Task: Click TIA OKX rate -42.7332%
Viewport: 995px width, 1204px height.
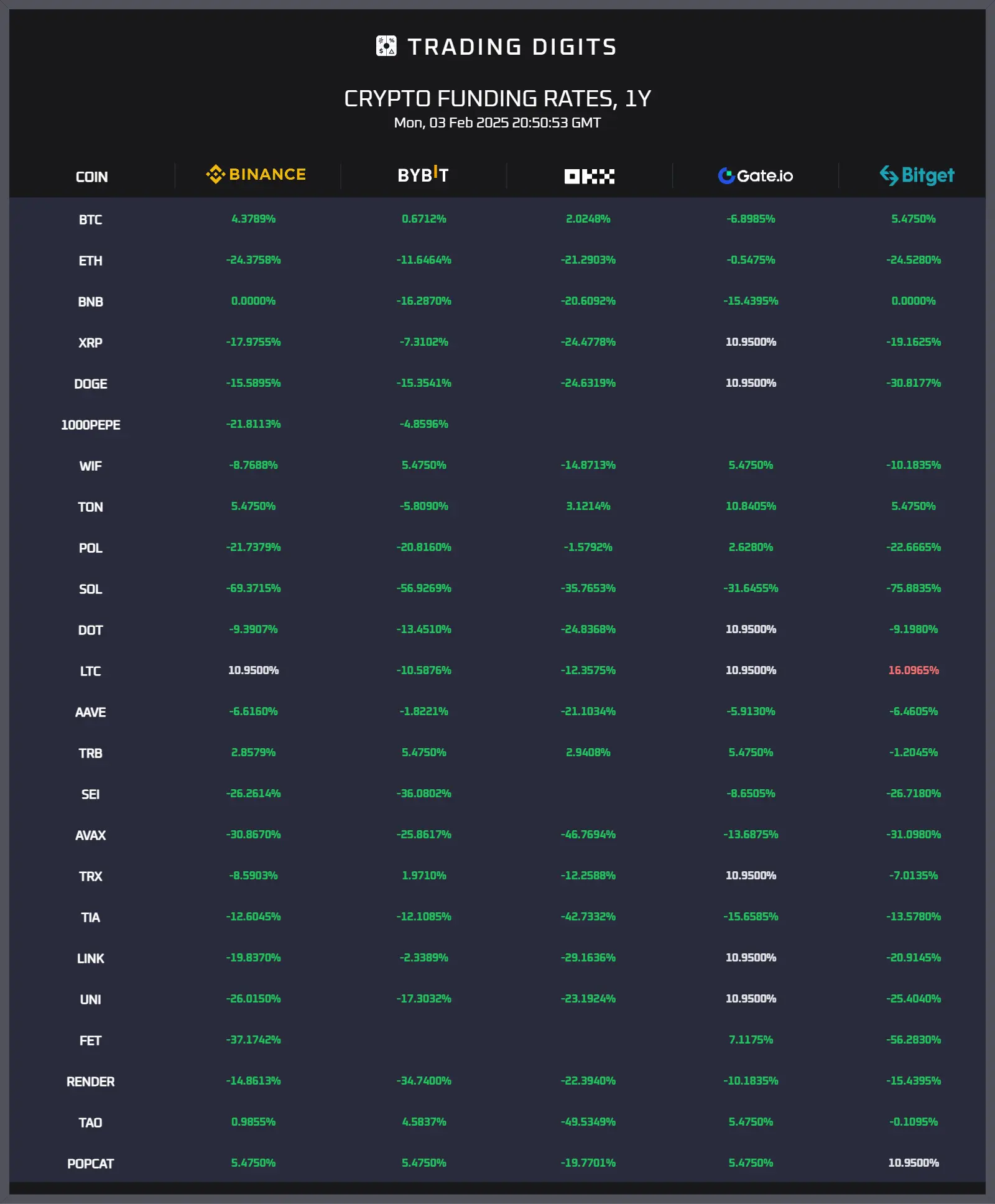Action: [x=588, y=917]
